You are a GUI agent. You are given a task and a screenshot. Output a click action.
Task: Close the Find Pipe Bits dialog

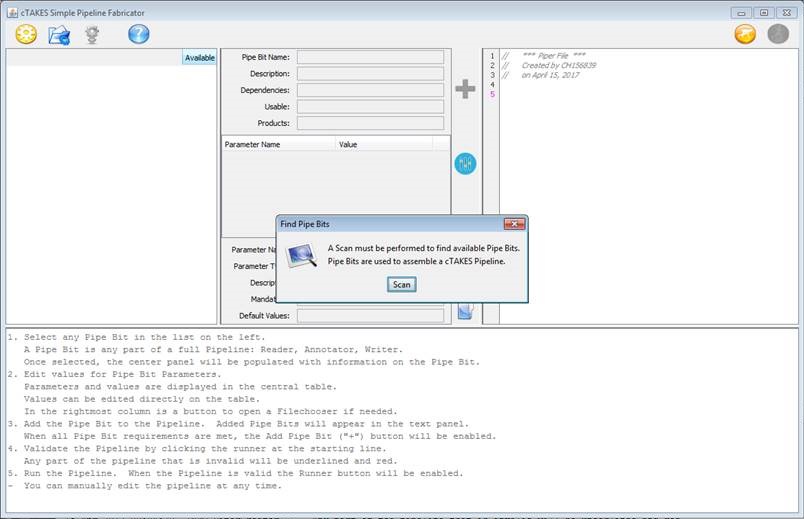point(514,224)
